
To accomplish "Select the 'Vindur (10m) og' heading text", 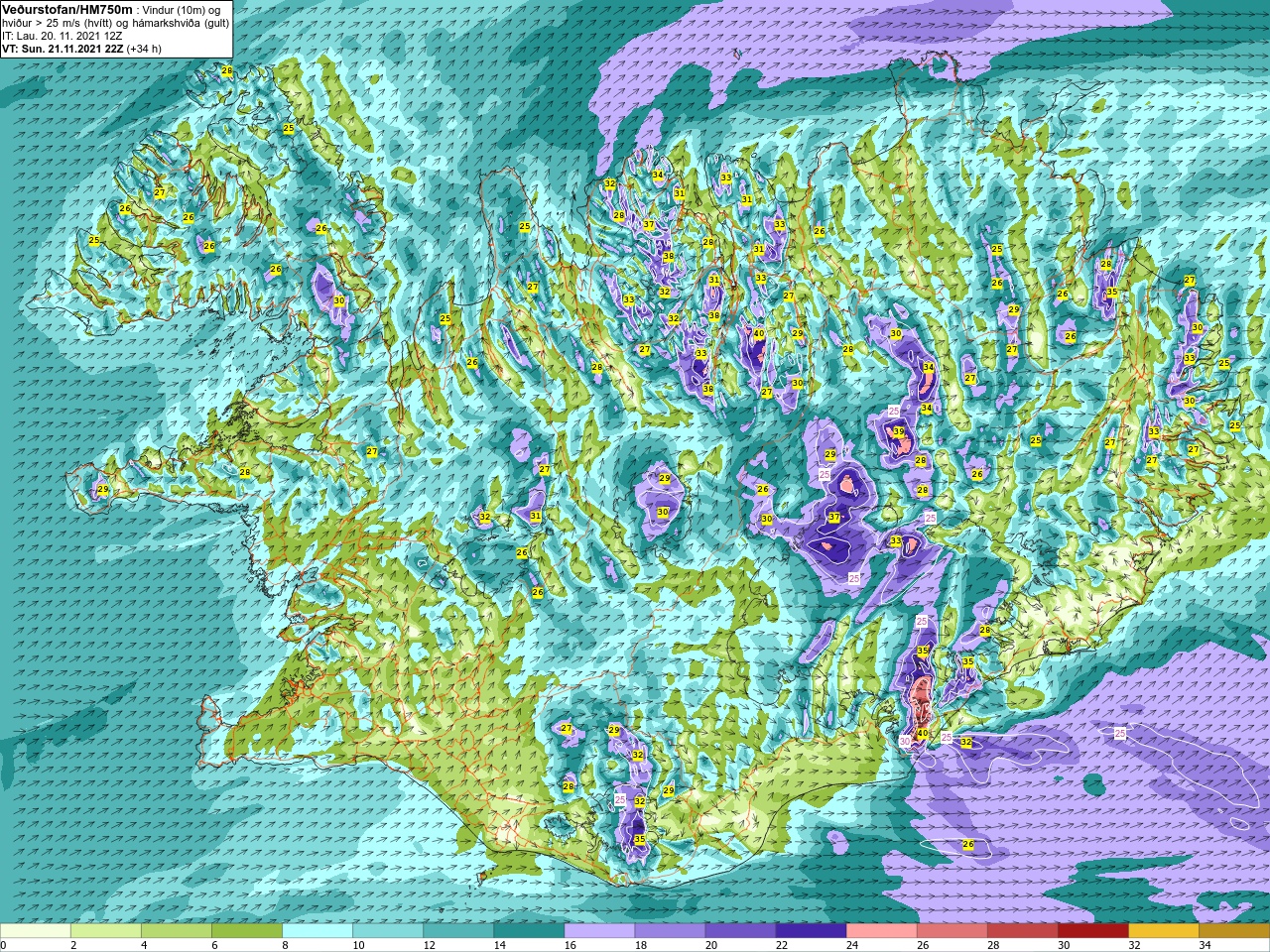I will pyautogui.click(x=182, y=9).
